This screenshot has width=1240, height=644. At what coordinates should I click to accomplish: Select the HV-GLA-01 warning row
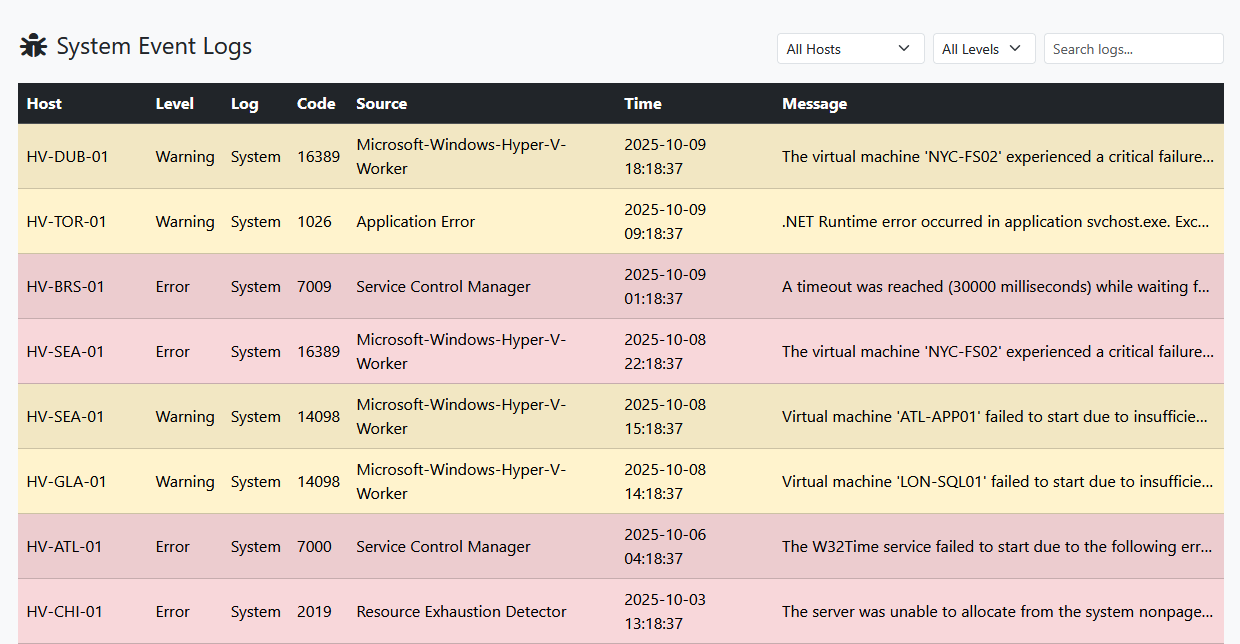pyautogui.click(x=67, y=482)
